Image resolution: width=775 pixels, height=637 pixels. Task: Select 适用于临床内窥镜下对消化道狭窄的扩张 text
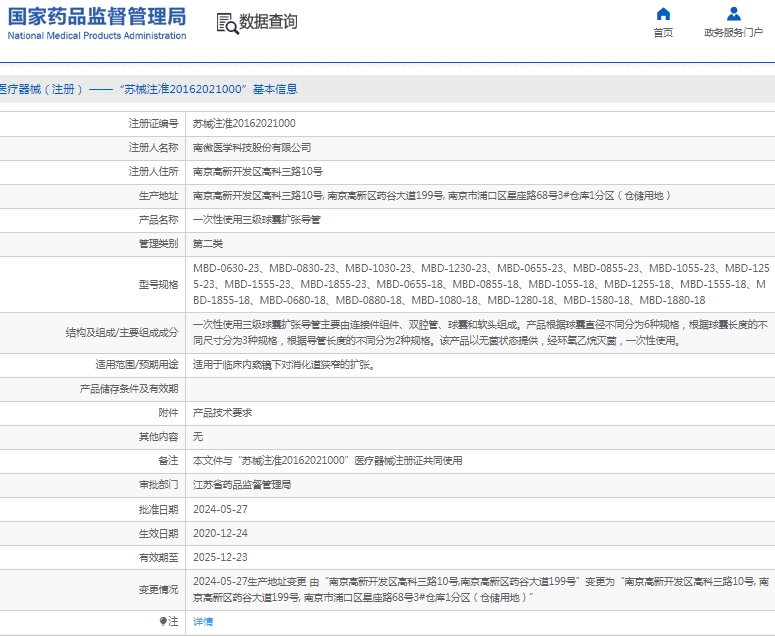click(x=282, y=365)
